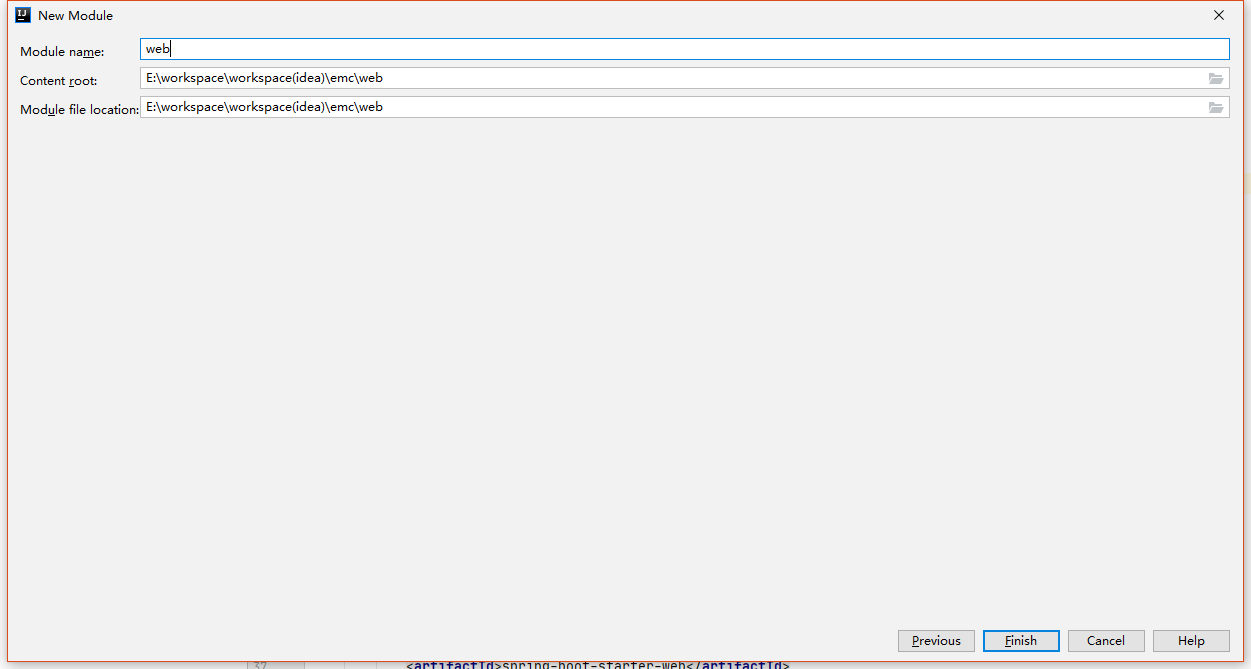Open Help for the New Module dialog
This screenshot has width=1251, height=669.
[x=1190, y=641]
